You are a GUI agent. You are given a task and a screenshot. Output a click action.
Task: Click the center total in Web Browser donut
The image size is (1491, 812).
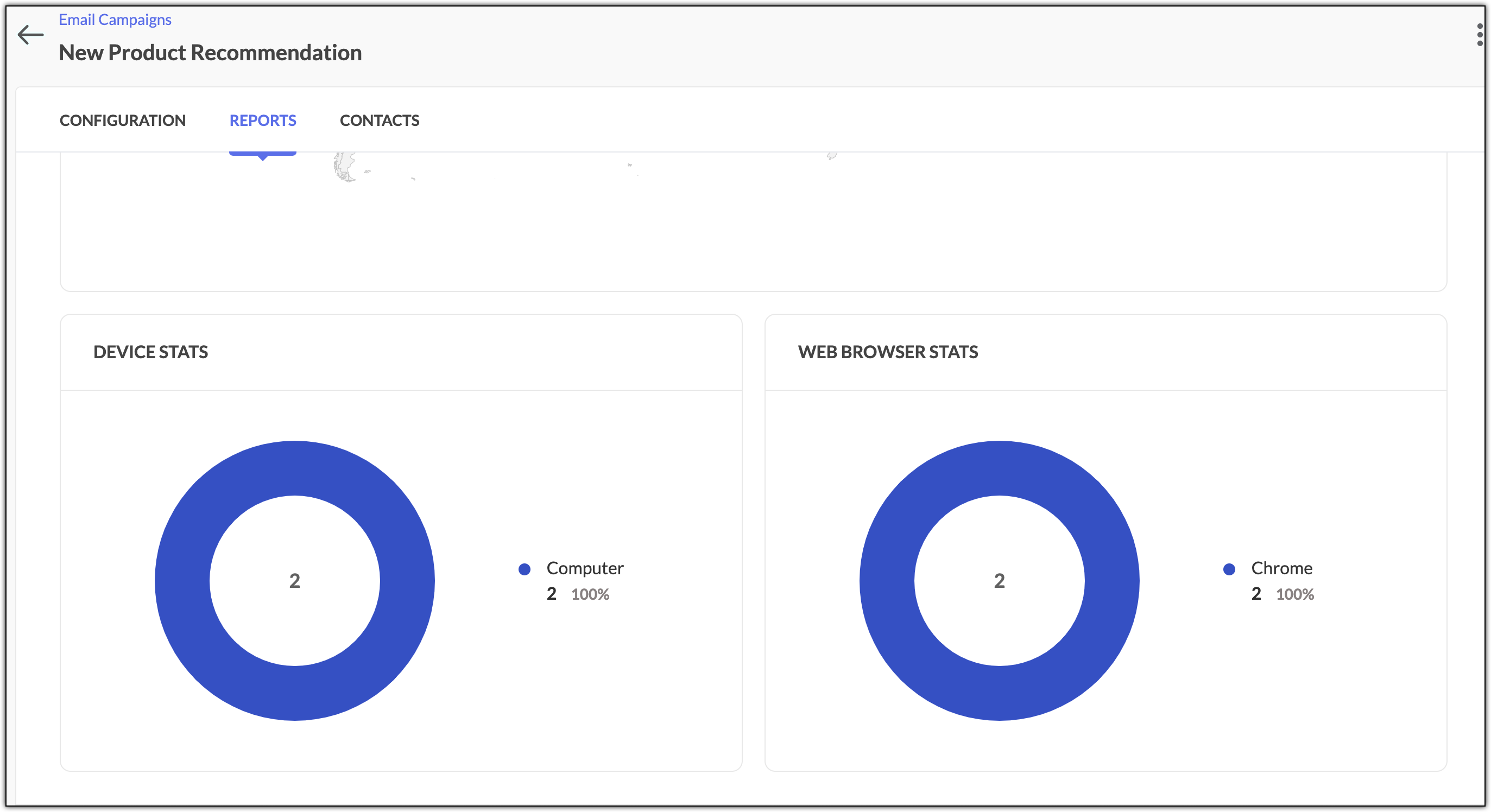(1000, 580)
